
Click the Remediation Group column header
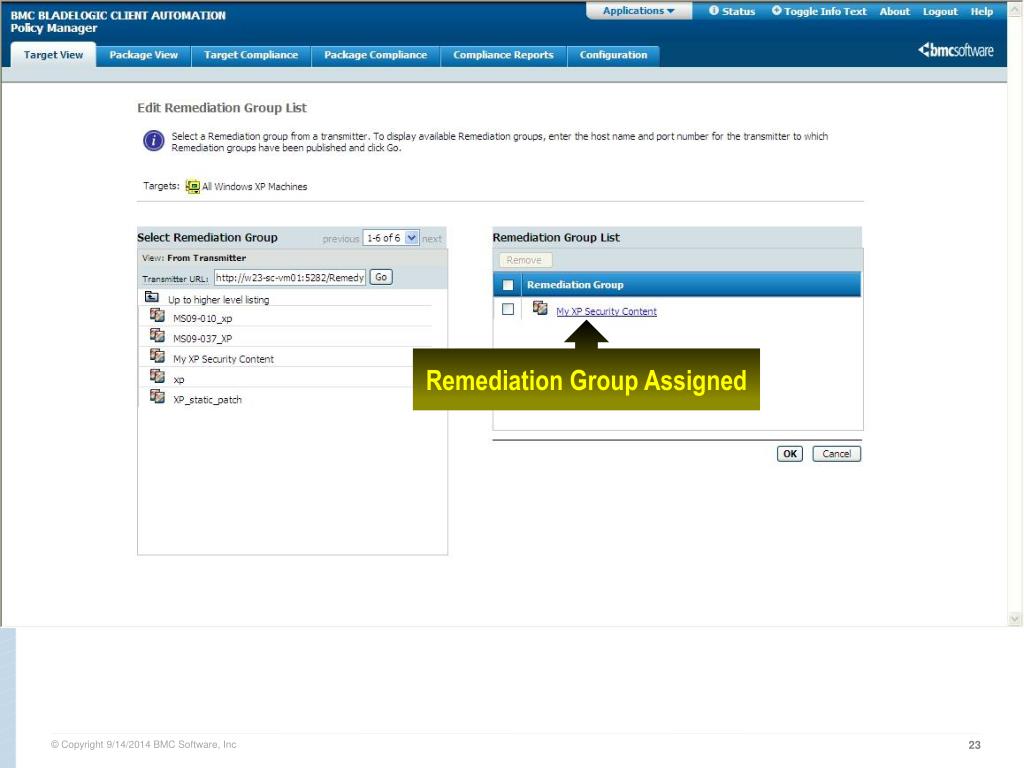575,285
